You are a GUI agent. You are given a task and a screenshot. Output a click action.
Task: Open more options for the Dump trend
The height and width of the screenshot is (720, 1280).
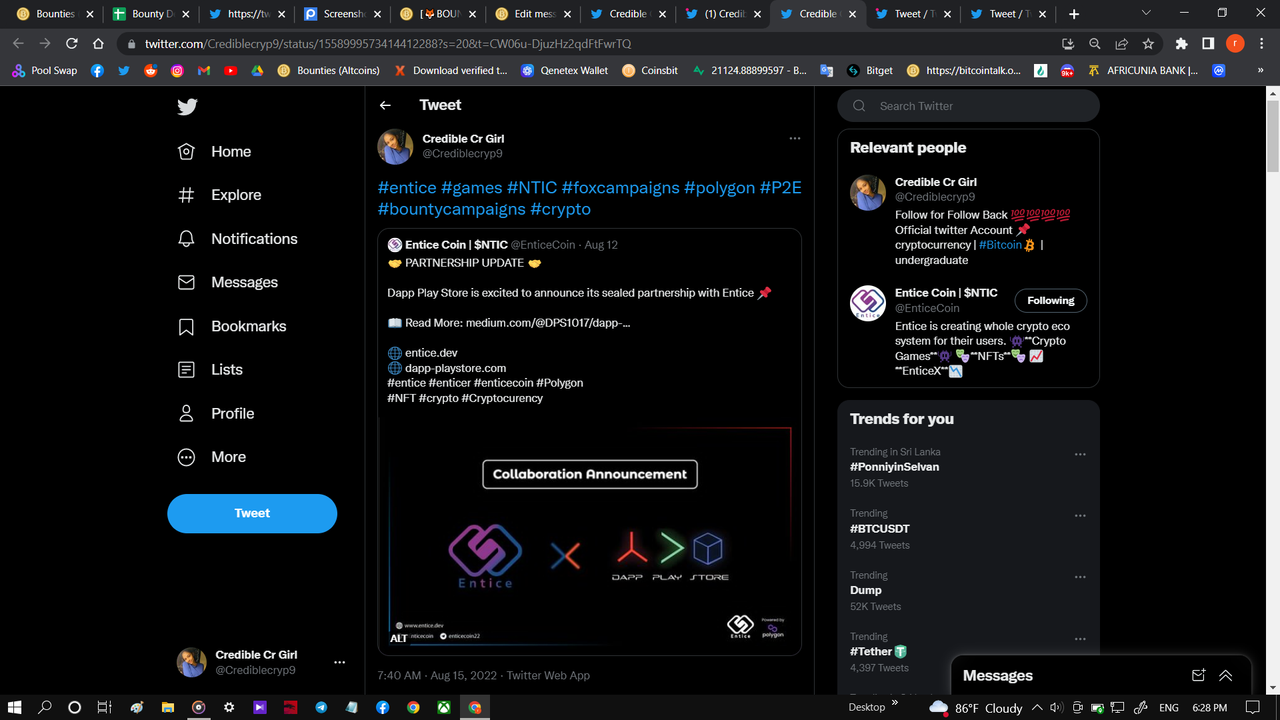[x=1080, y=578]
